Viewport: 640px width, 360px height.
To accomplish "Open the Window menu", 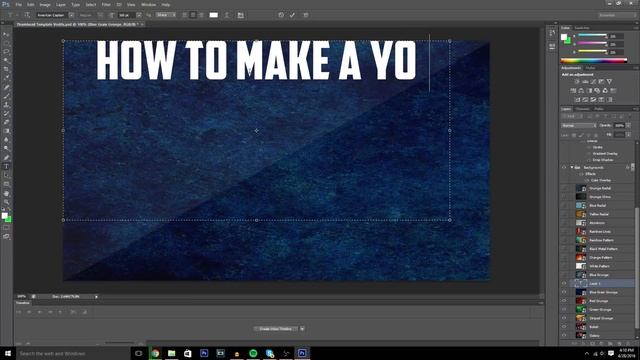I will coord(148,4).
